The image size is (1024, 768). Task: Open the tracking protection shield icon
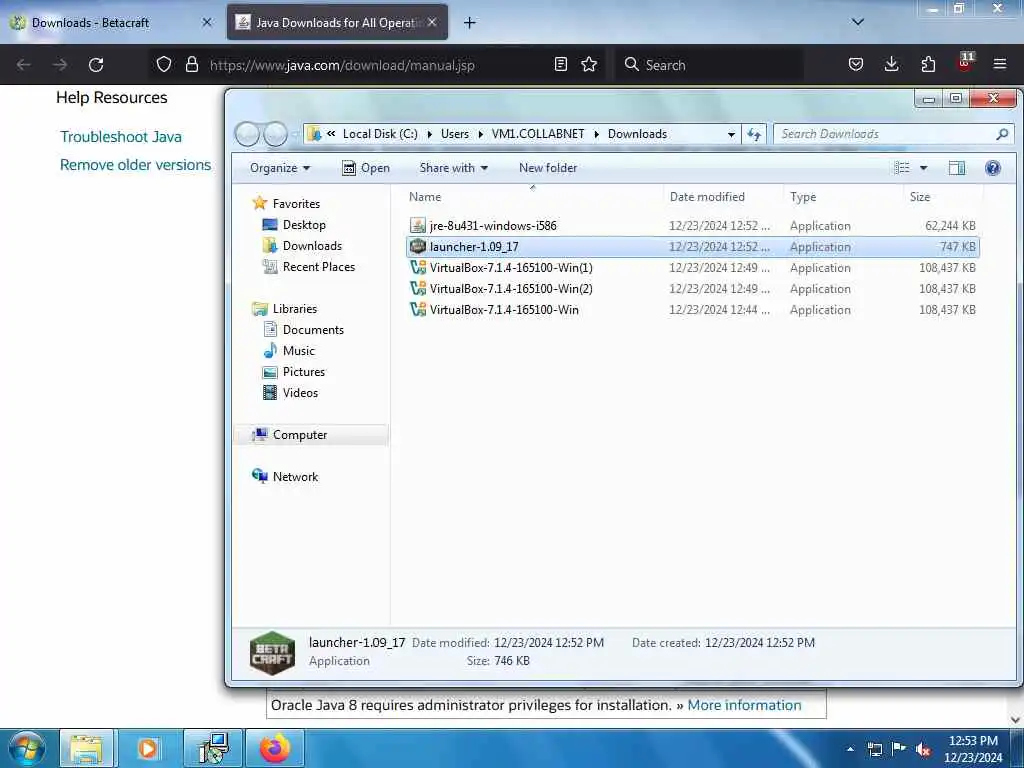click(164, 64)
